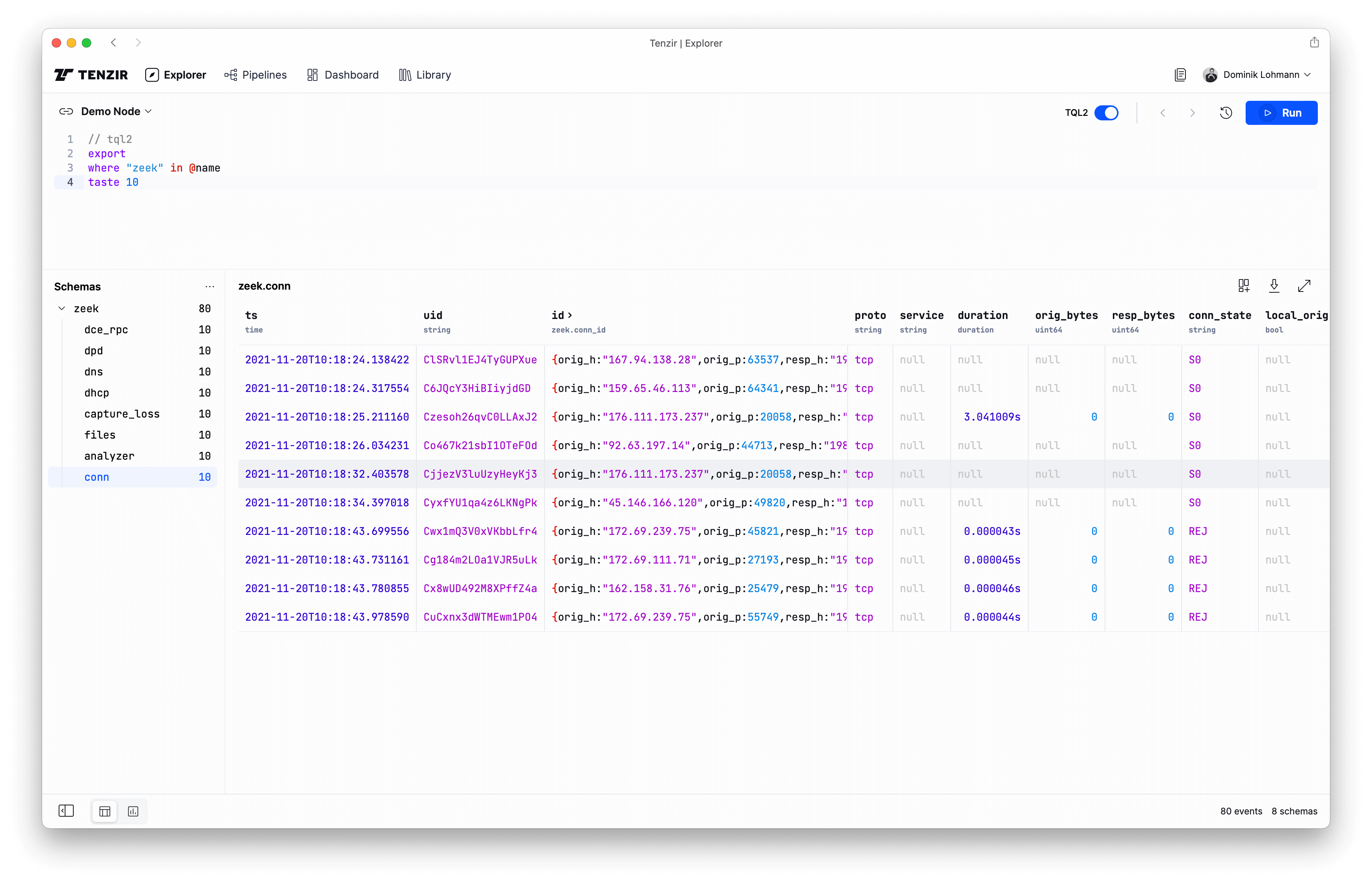The width and height of the screenshot is (1372, 884).
Task: Click editor line 4 taste 10
Action: [113, 182]
